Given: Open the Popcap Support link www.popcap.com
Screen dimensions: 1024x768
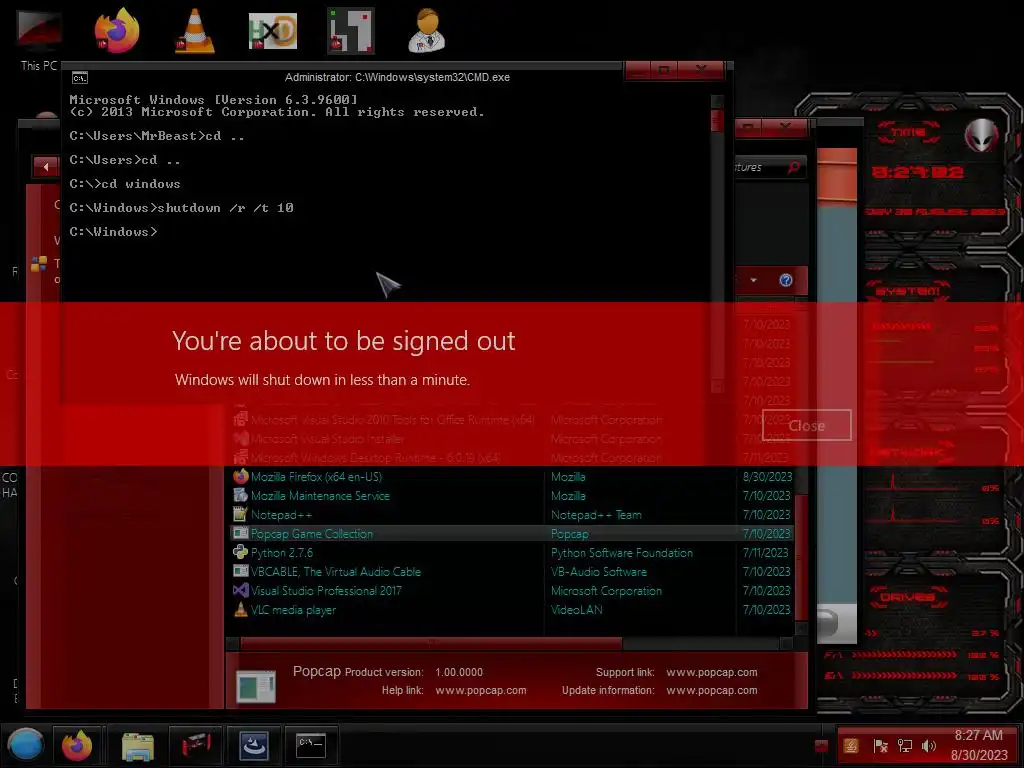Looking at the screenshot, I should [712, 672].
